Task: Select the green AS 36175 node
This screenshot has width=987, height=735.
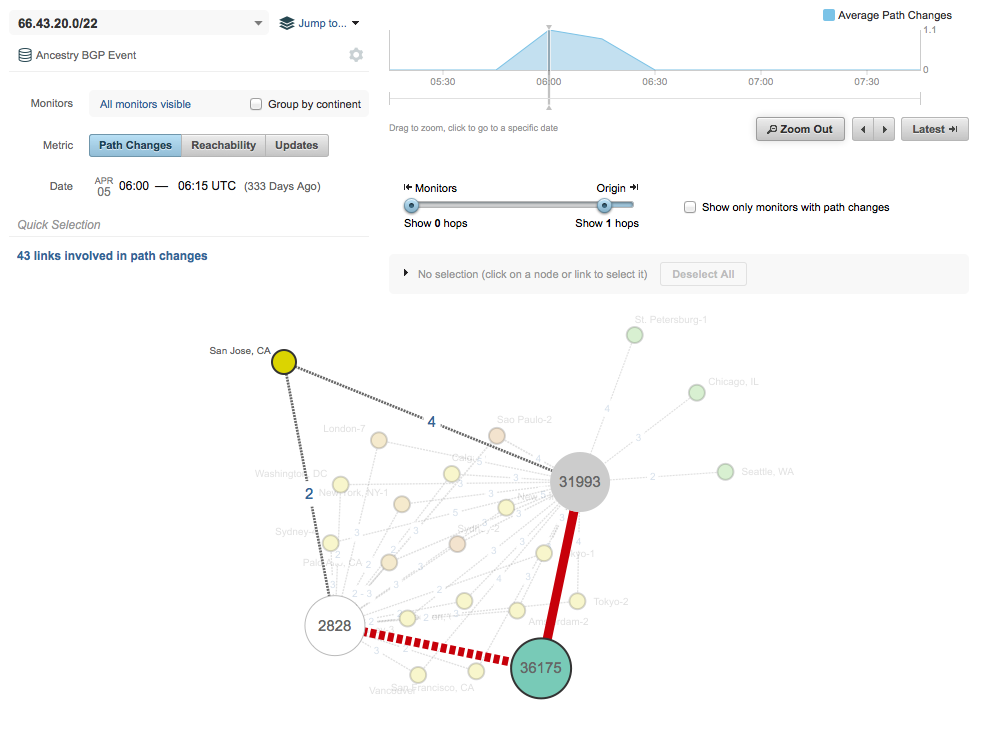Action: coord(541,668)
